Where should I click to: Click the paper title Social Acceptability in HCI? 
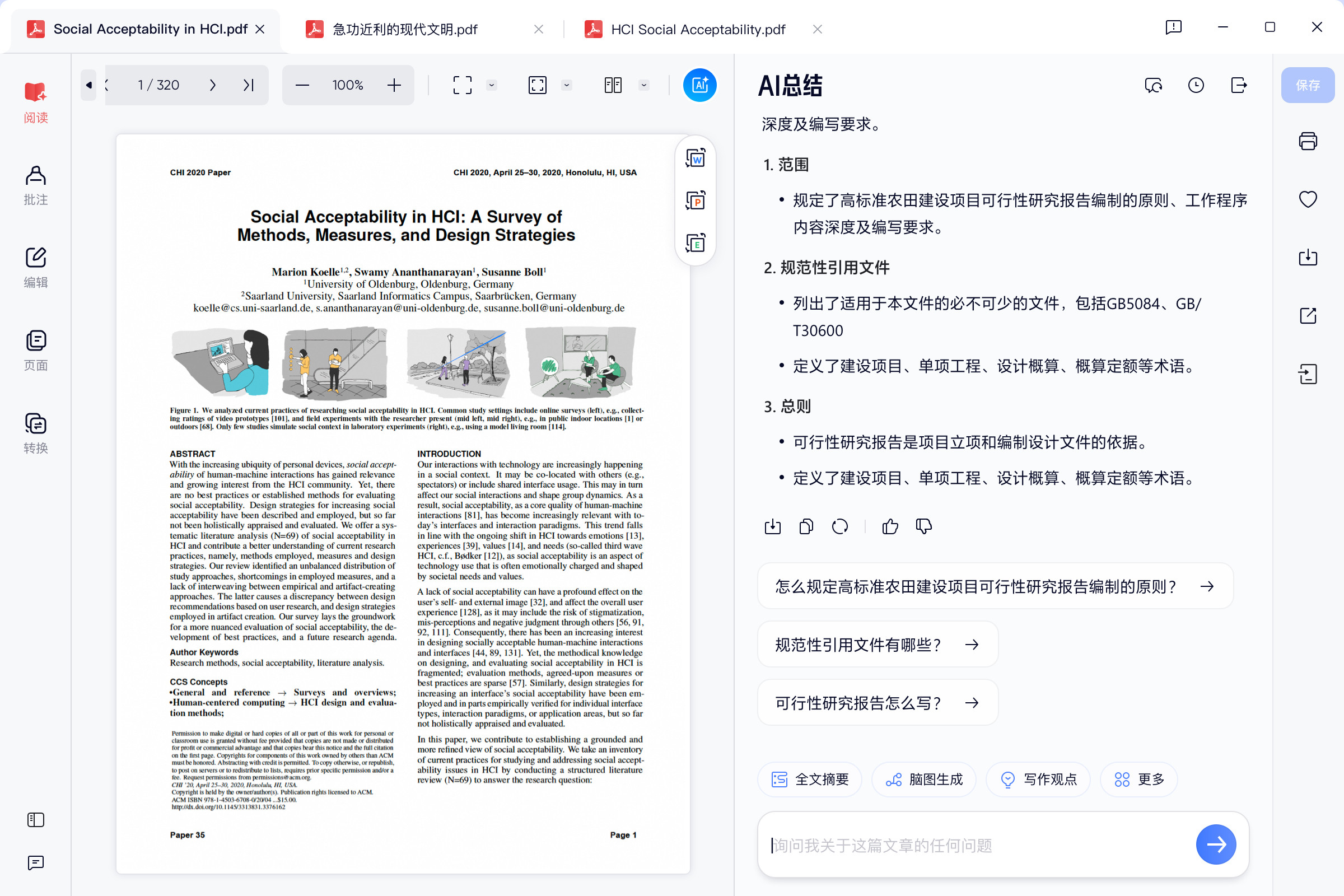pyautogui.click(x=405, y=226)
